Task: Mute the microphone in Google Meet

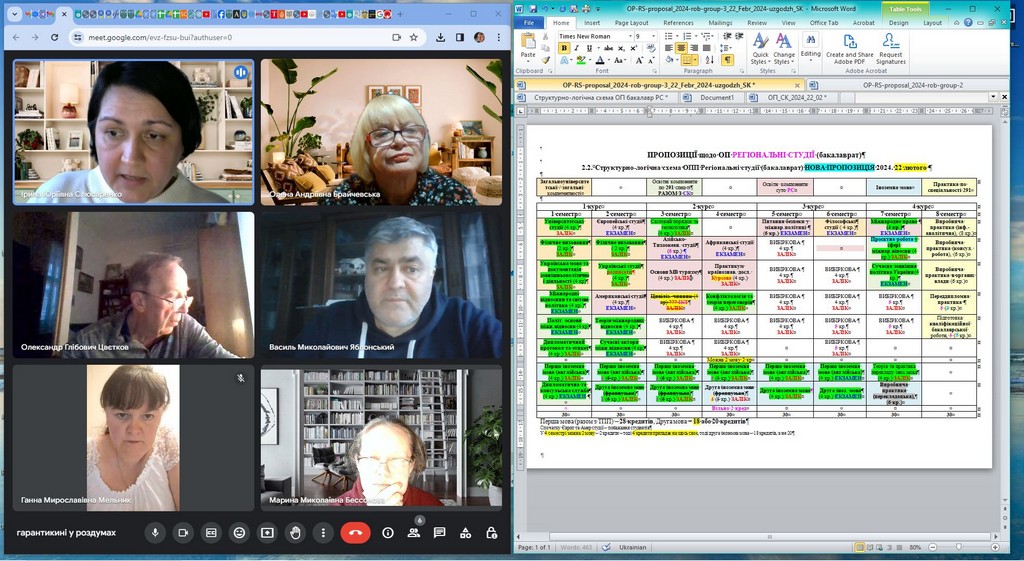Action: click(155, 533)
